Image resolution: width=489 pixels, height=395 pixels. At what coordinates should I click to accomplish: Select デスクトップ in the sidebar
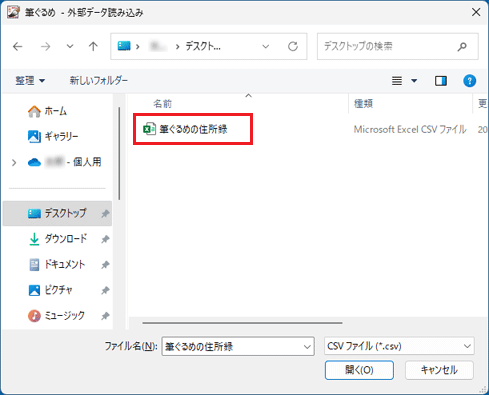(x=57, y=213)
